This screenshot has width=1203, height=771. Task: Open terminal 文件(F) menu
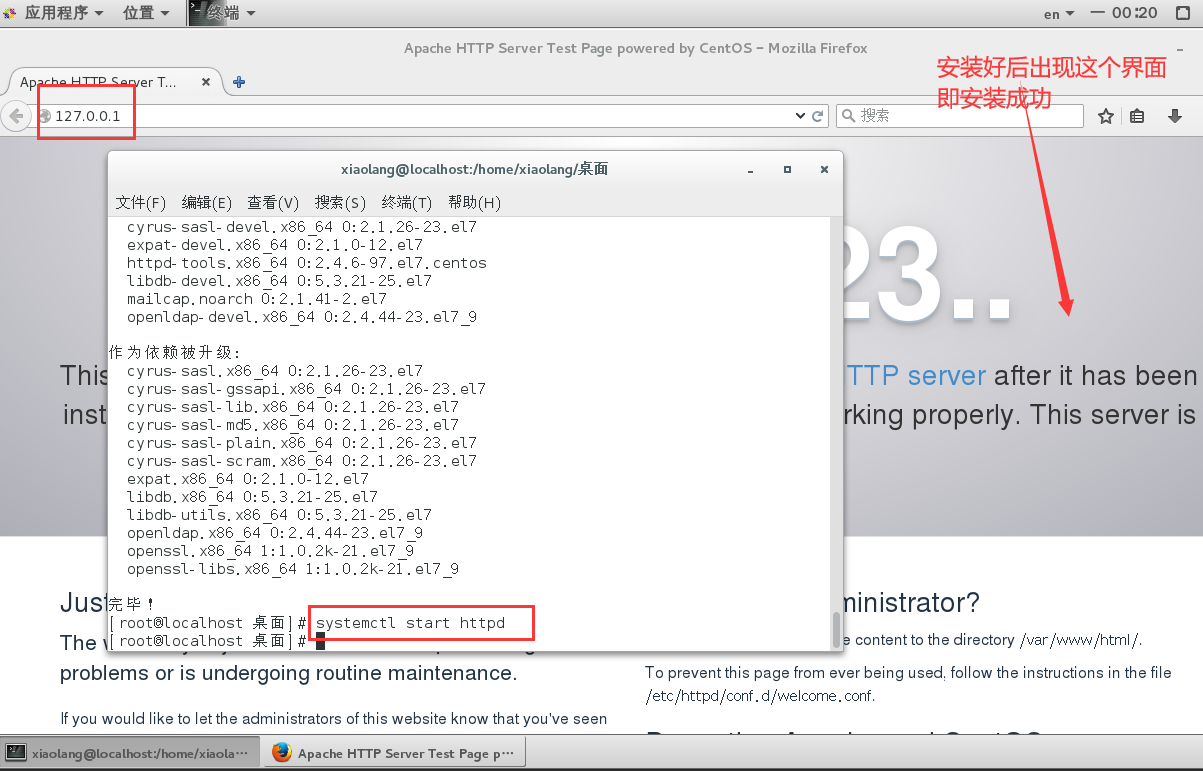pyautogui.click(x=141, y=202)
